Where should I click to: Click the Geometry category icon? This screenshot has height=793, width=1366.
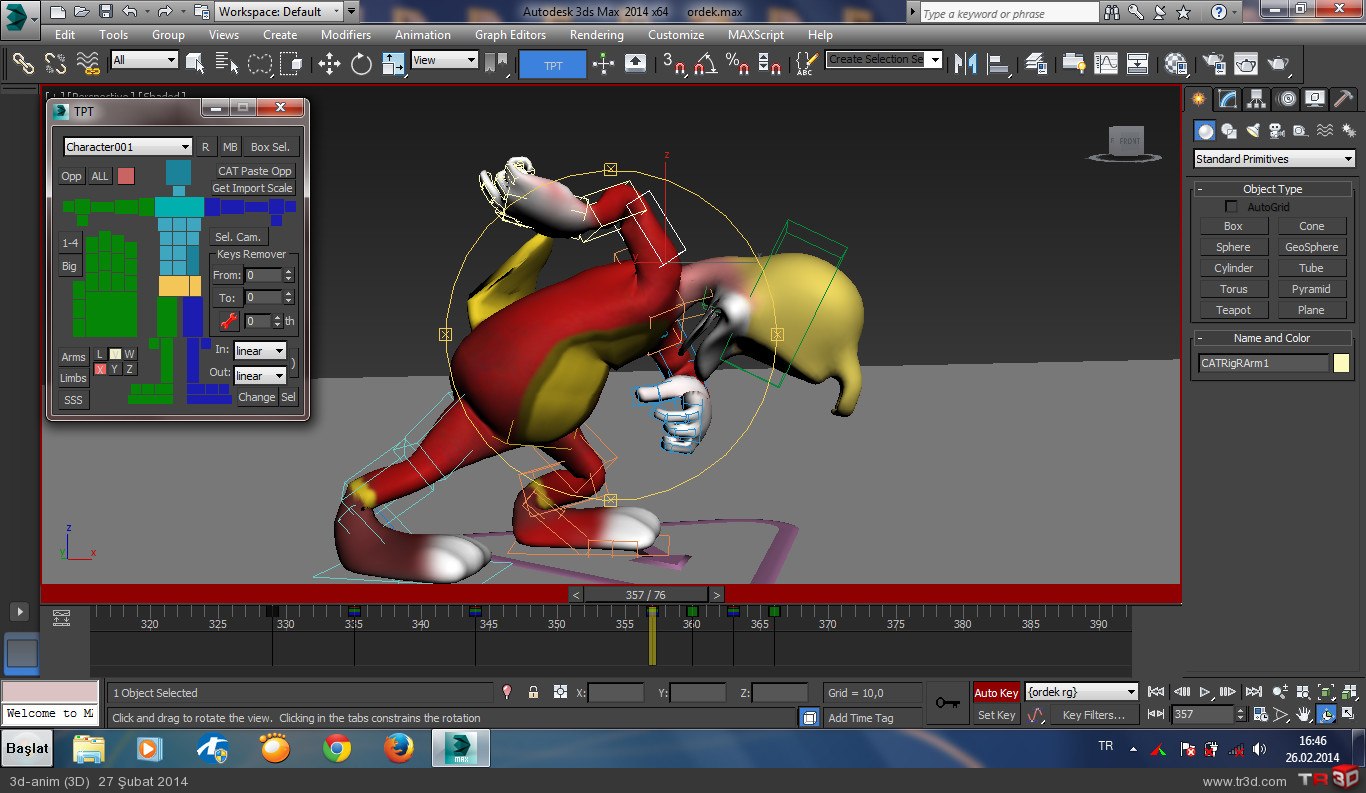click(x=1206, y=130)
